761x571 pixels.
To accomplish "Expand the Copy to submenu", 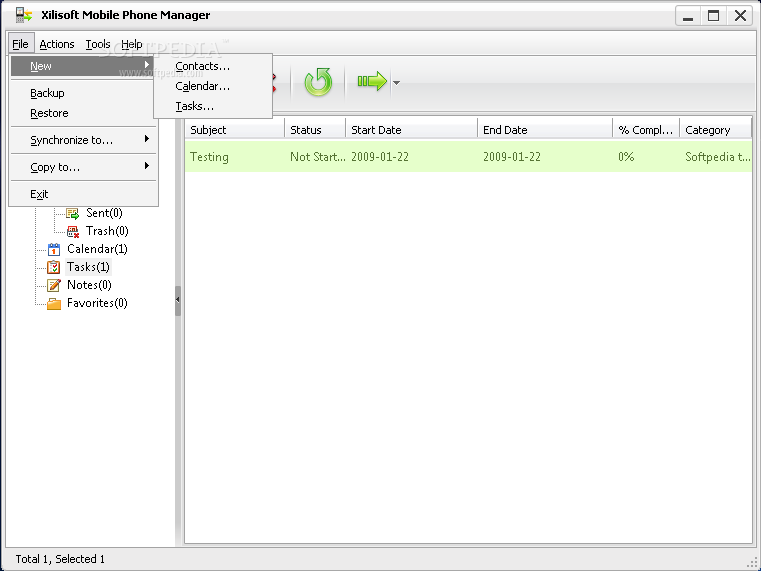I will click(x=83, y=167).
